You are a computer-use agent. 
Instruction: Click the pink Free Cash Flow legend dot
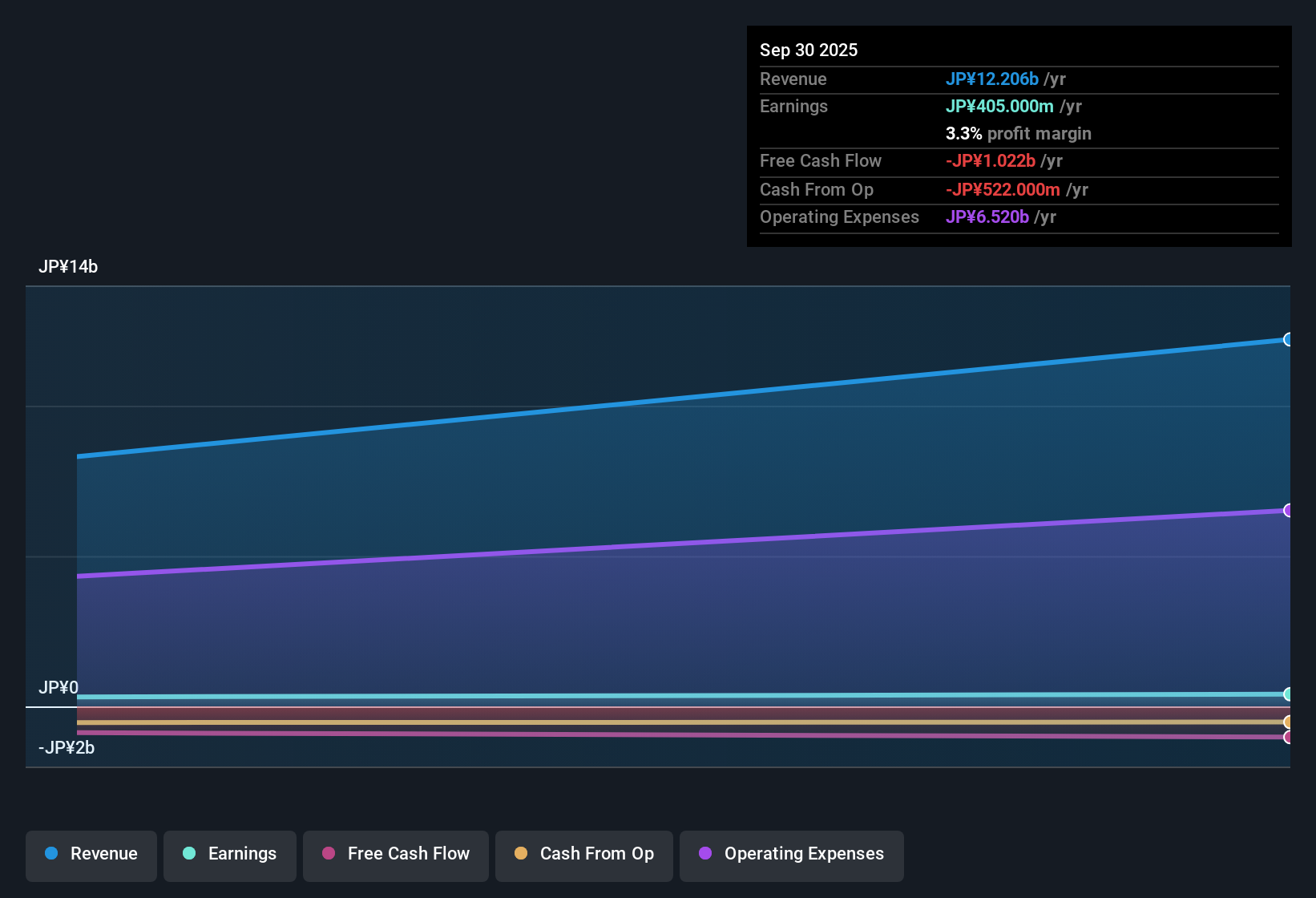(329, 853)
